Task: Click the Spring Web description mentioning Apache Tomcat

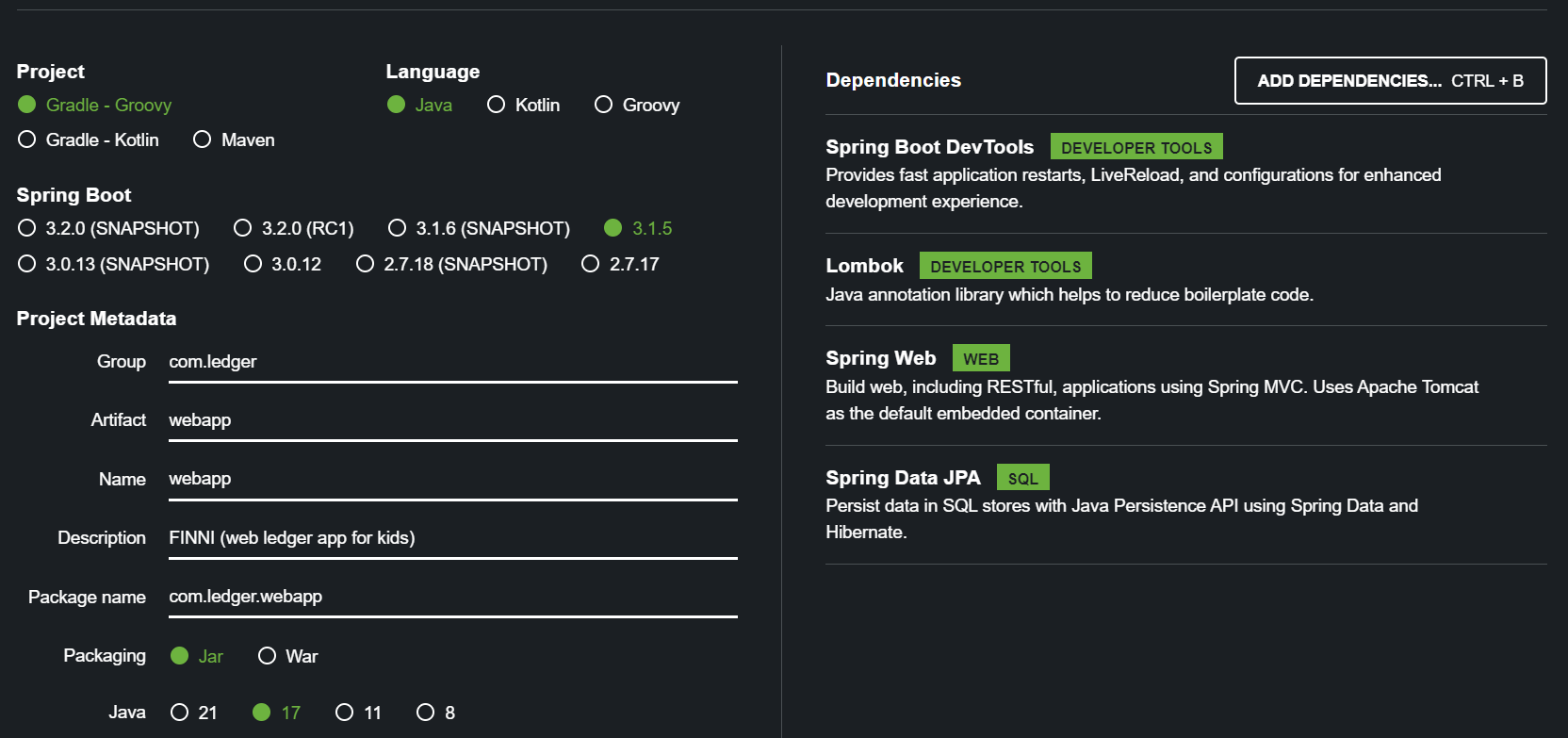Action: click(x=1152, y=400)
